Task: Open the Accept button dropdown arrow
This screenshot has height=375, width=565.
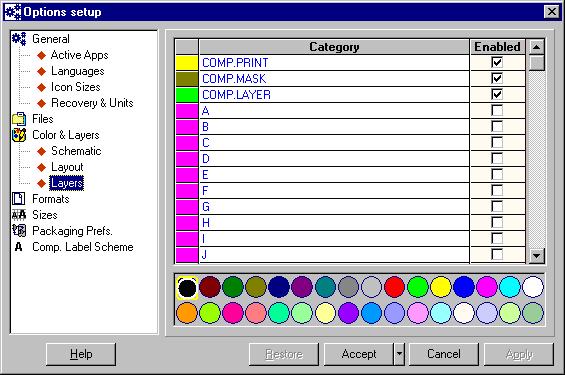Action: coord(399,354)
